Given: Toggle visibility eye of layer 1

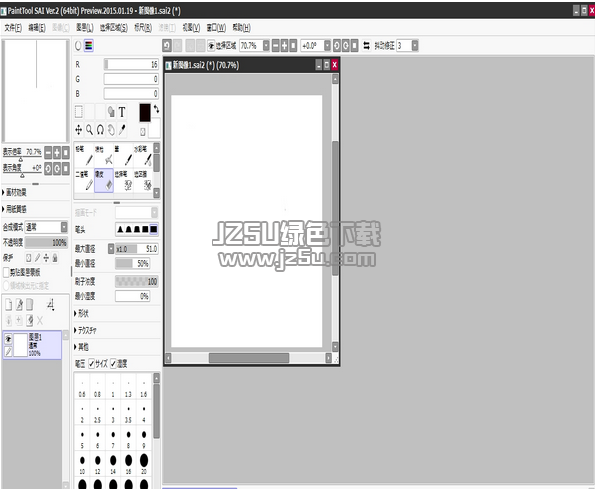Looking at the screenshot, I should point(8,339).
